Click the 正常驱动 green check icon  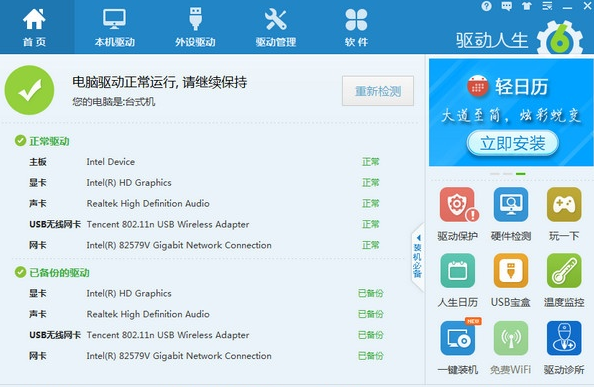tap(20, 141)
